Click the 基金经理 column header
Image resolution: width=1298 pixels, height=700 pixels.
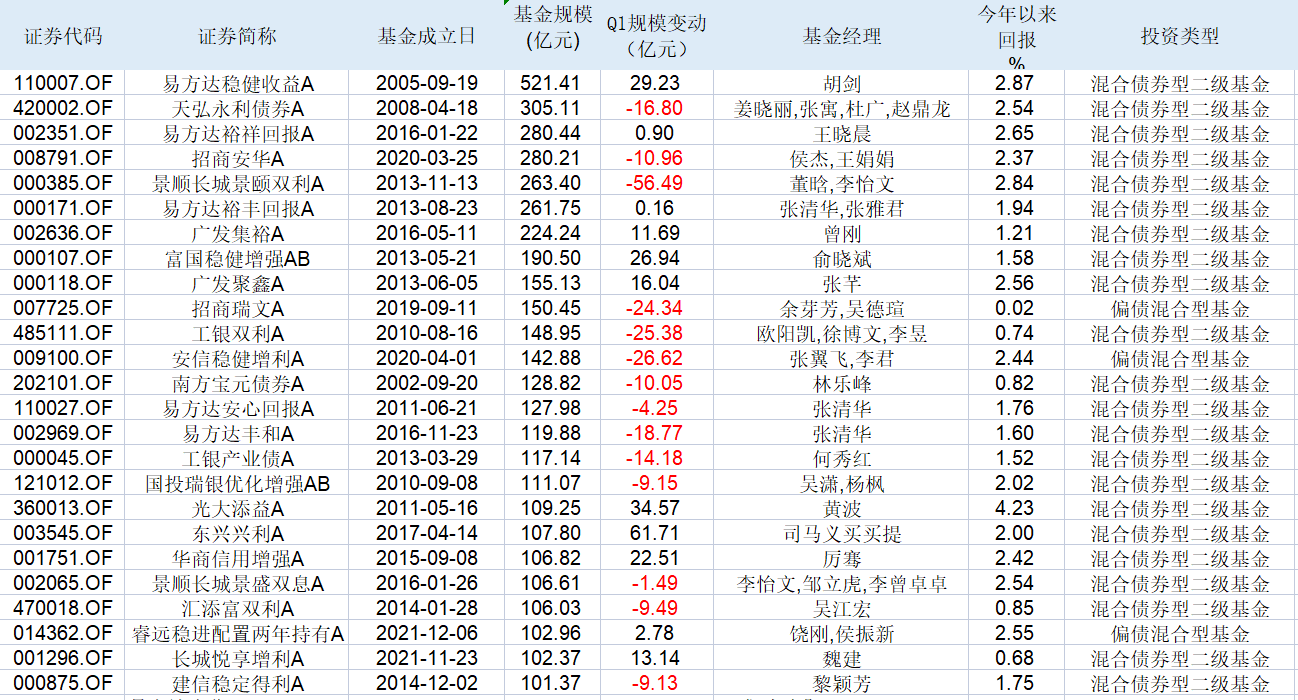[842, 36]
